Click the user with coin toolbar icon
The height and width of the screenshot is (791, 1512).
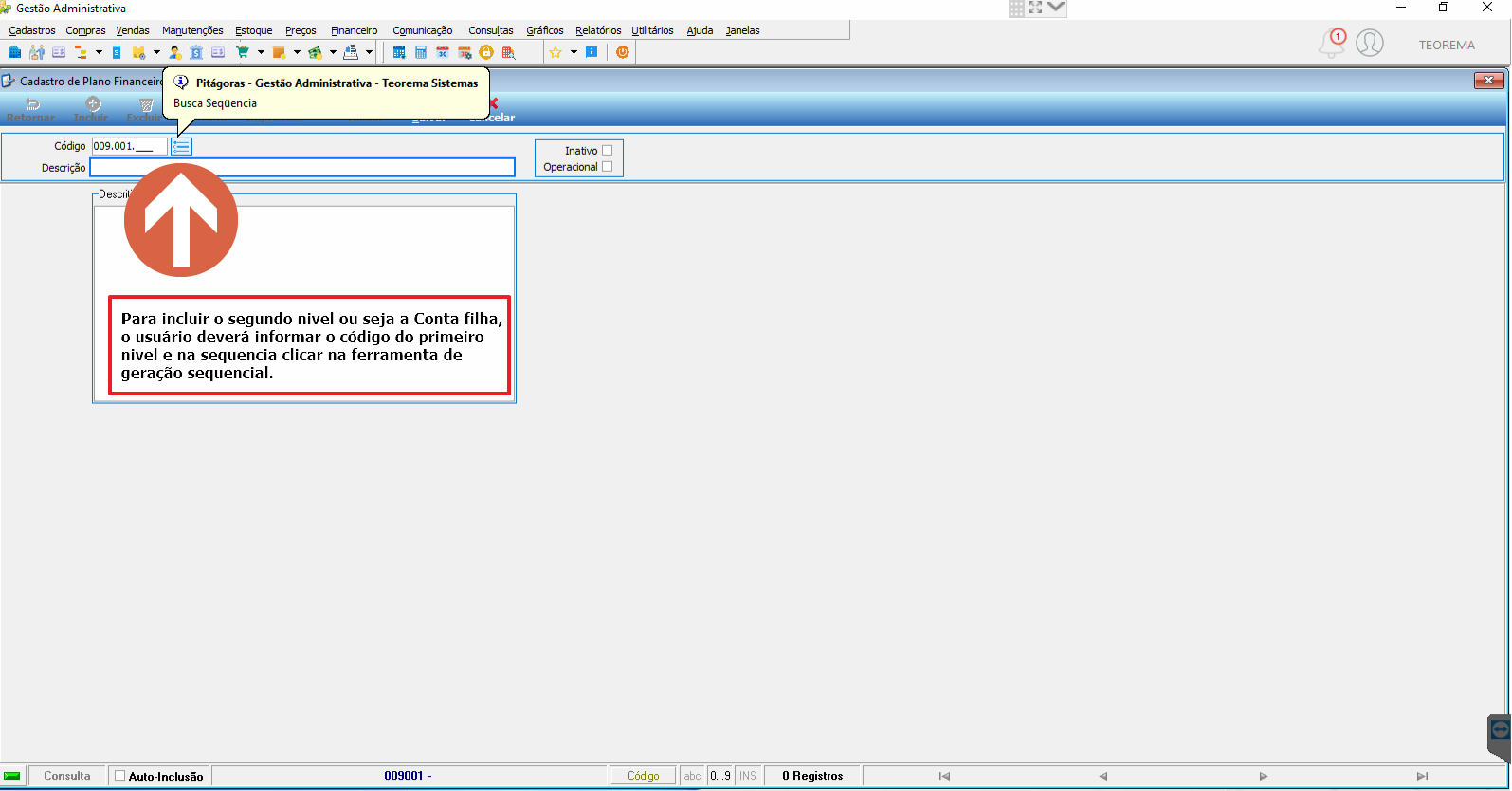click(175, 52)
